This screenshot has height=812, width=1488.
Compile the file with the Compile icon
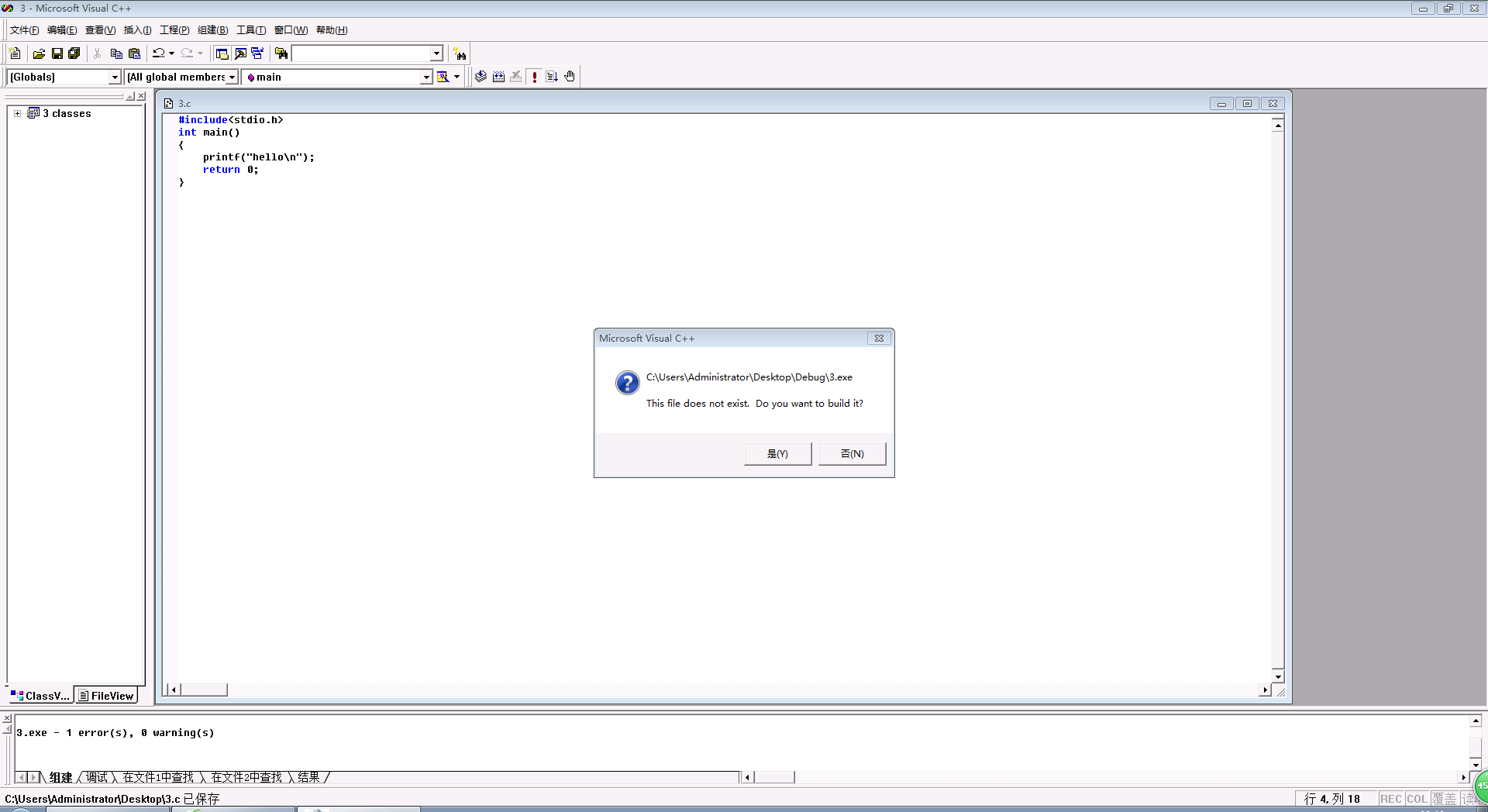[x=481, y=77]
